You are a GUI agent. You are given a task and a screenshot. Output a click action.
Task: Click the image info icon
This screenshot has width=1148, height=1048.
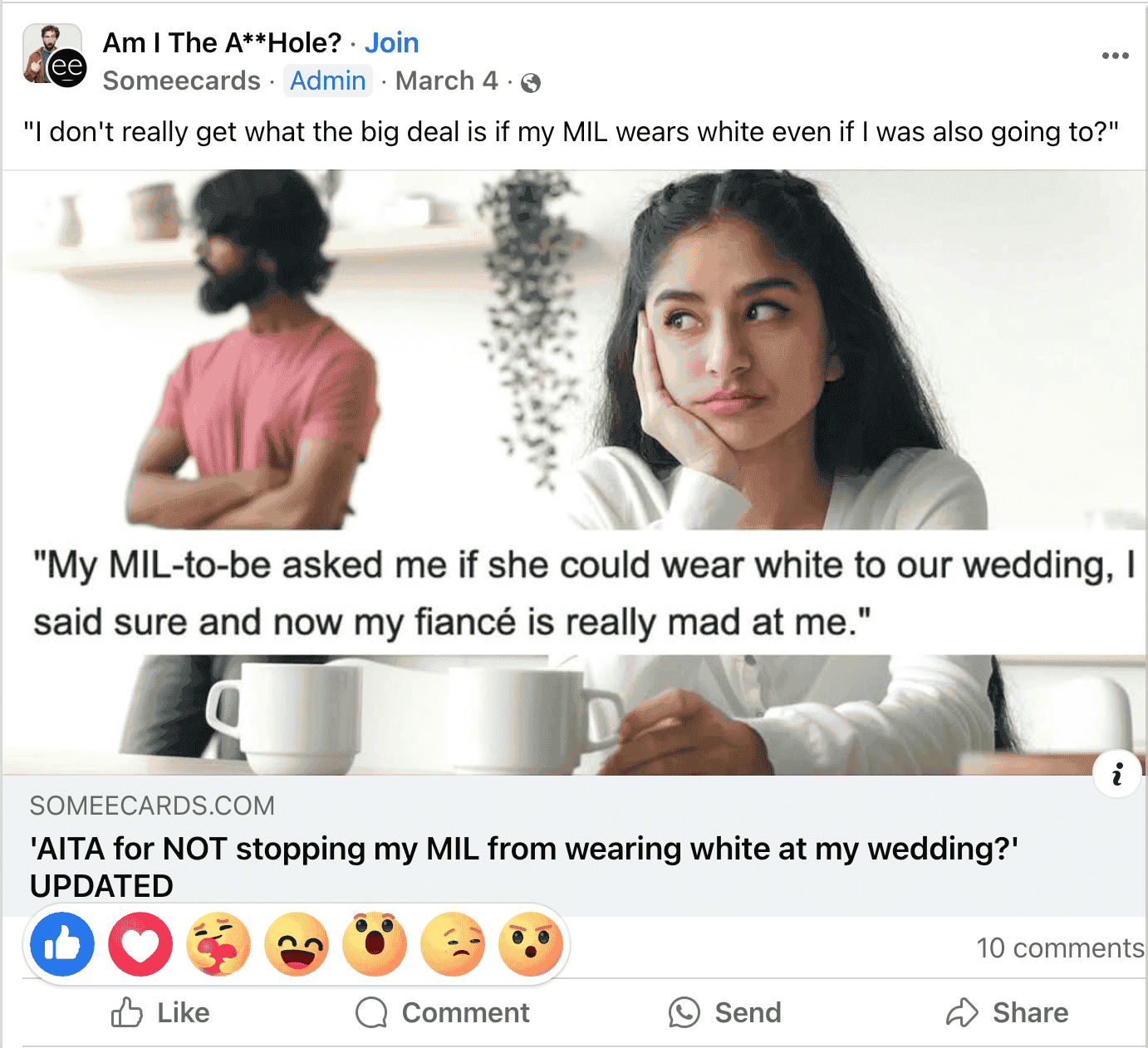1116,774
